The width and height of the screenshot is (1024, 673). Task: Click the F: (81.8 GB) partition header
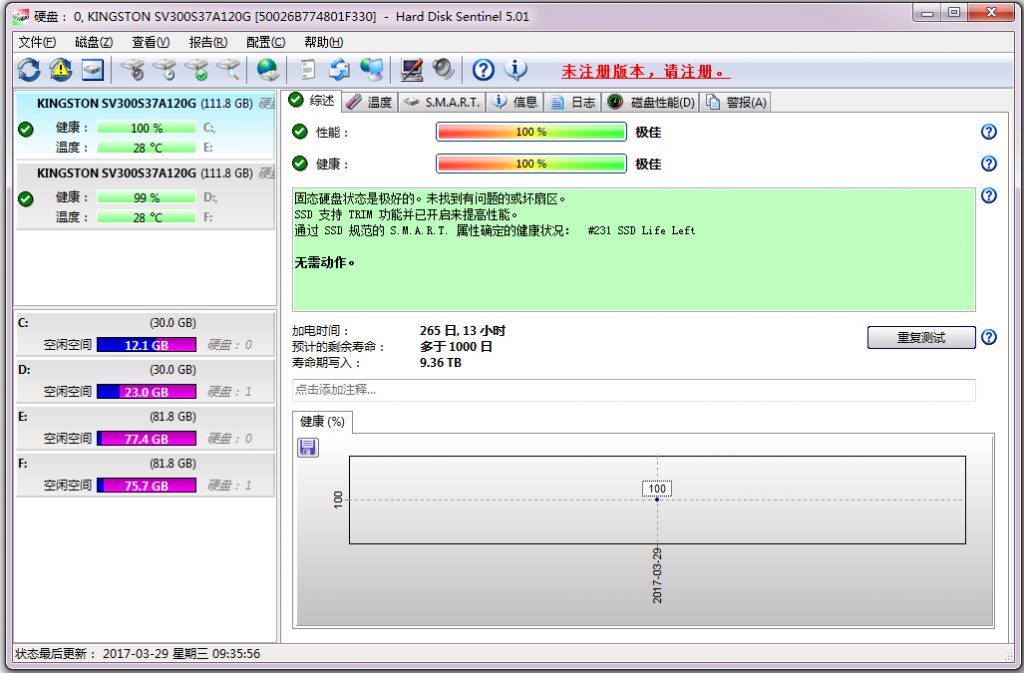146,463
